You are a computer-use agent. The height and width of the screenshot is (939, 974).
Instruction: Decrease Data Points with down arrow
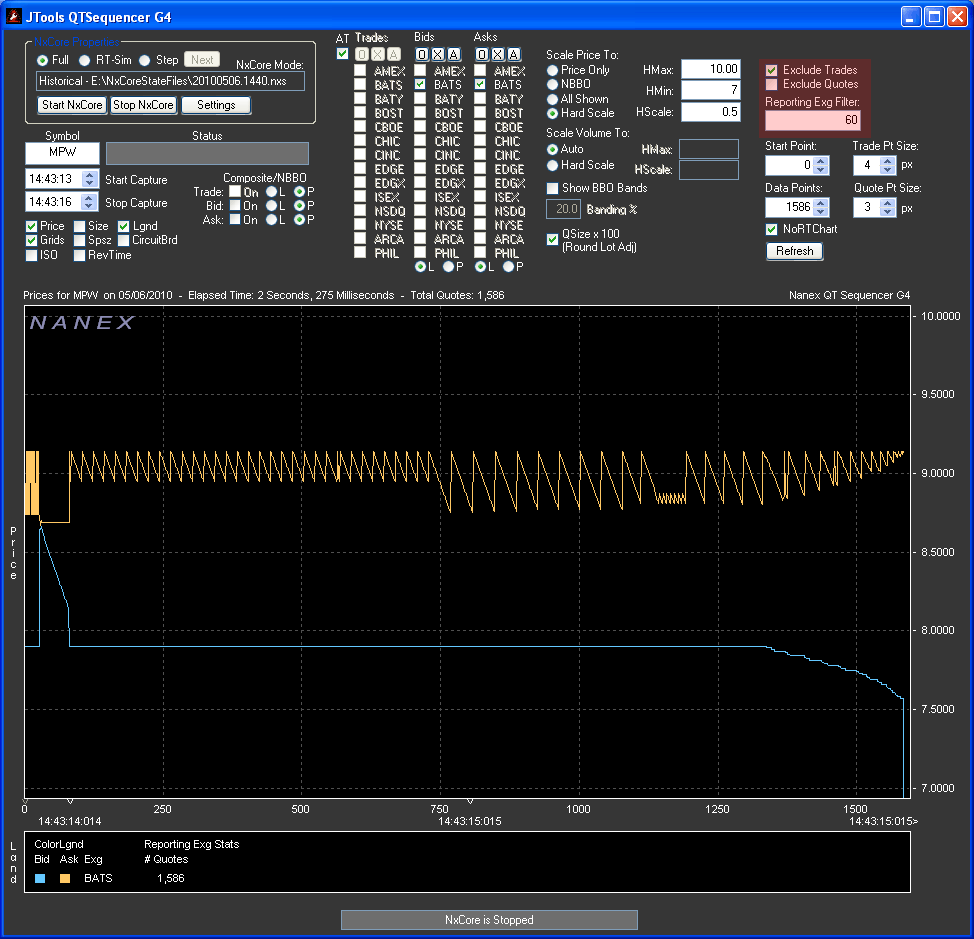coord(821,212)
